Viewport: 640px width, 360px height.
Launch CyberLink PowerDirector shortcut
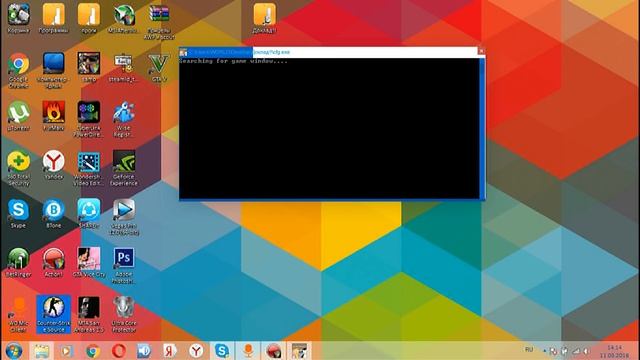89,119
